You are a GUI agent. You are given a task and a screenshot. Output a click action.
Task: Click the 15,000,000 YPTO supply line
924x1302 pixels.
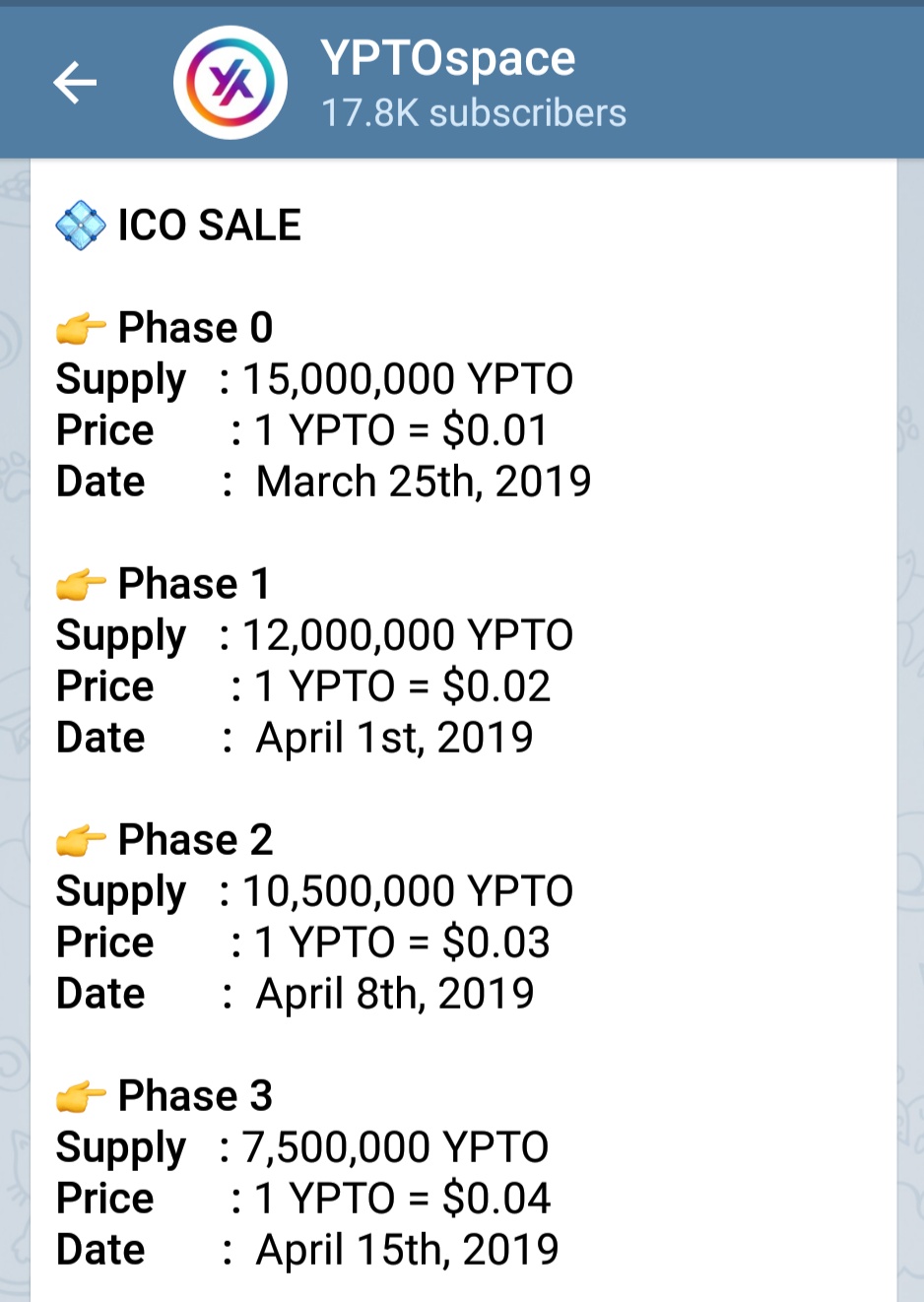click(x=408, y=379)
